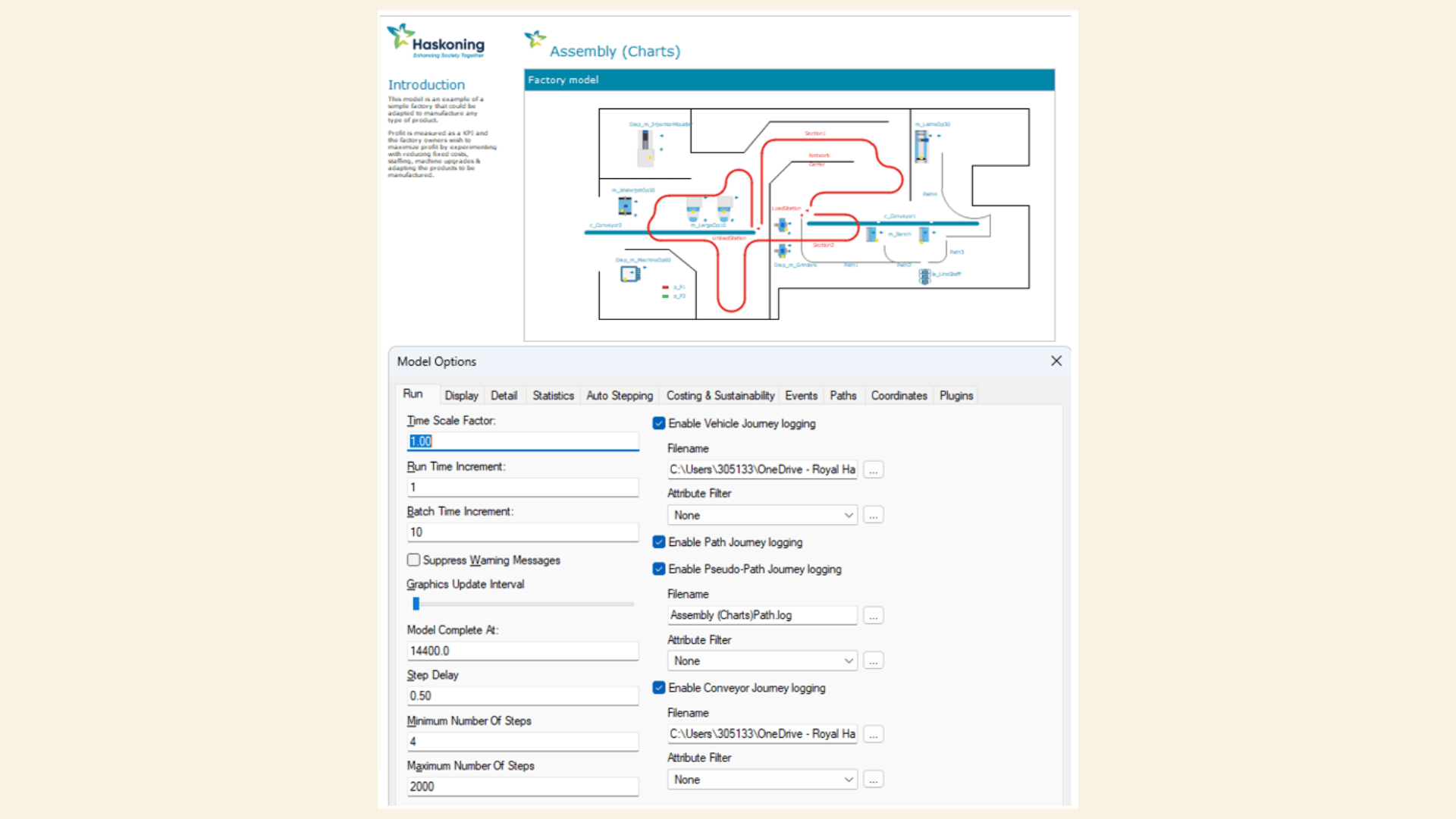Open the Costing & Sustainability tab
Viewport: 1456px width, 819px height.
point(720,396)
